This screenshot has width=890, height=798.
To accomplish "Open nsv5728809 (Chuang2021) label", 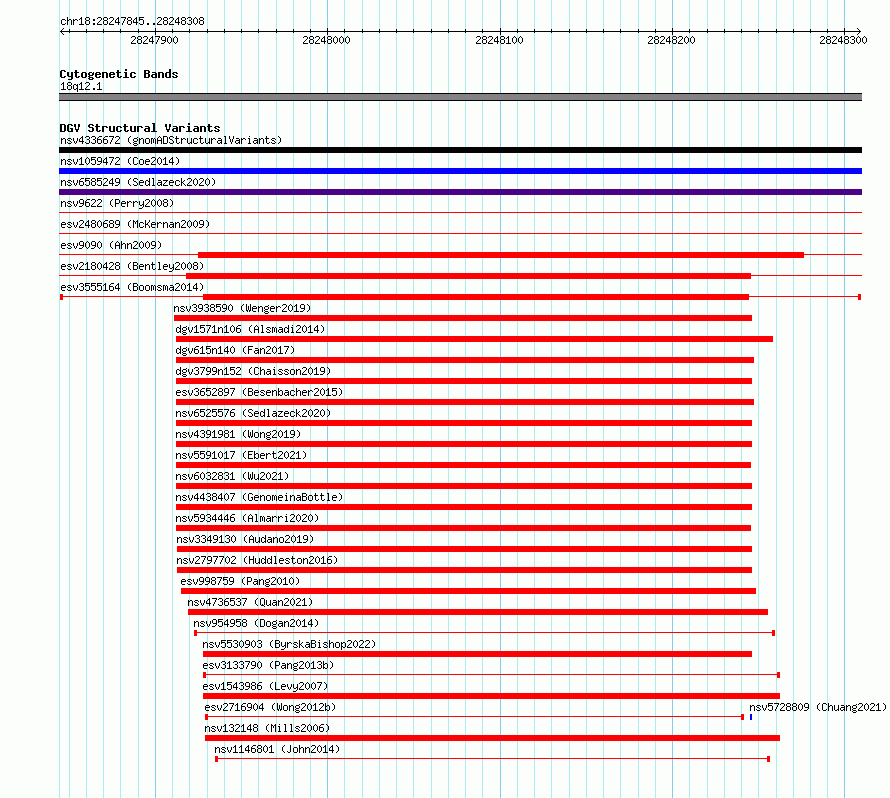I will [x=818, y=707].
